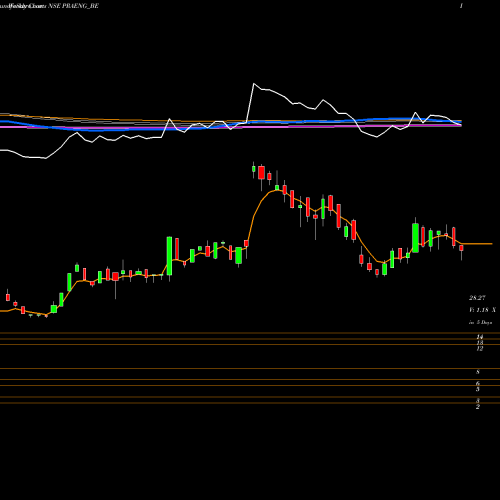Click the 28.27 price value
Viewport: 500px width, 500px height.
477,298
